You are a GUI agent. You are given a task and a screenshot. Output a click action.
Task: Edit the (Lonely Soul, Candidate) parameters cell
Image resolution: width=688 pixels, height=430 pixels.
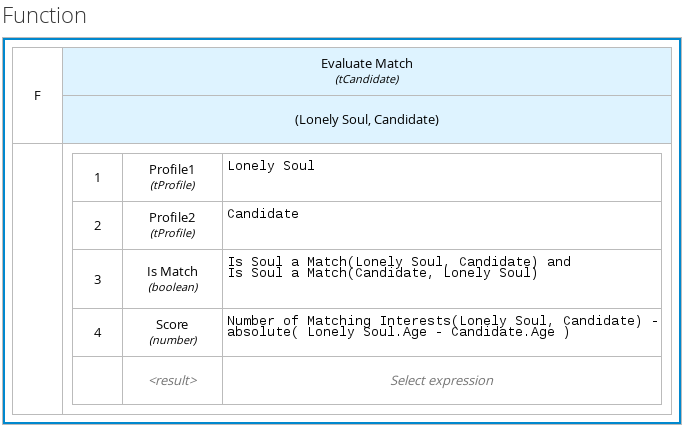(x=366, y=119)
